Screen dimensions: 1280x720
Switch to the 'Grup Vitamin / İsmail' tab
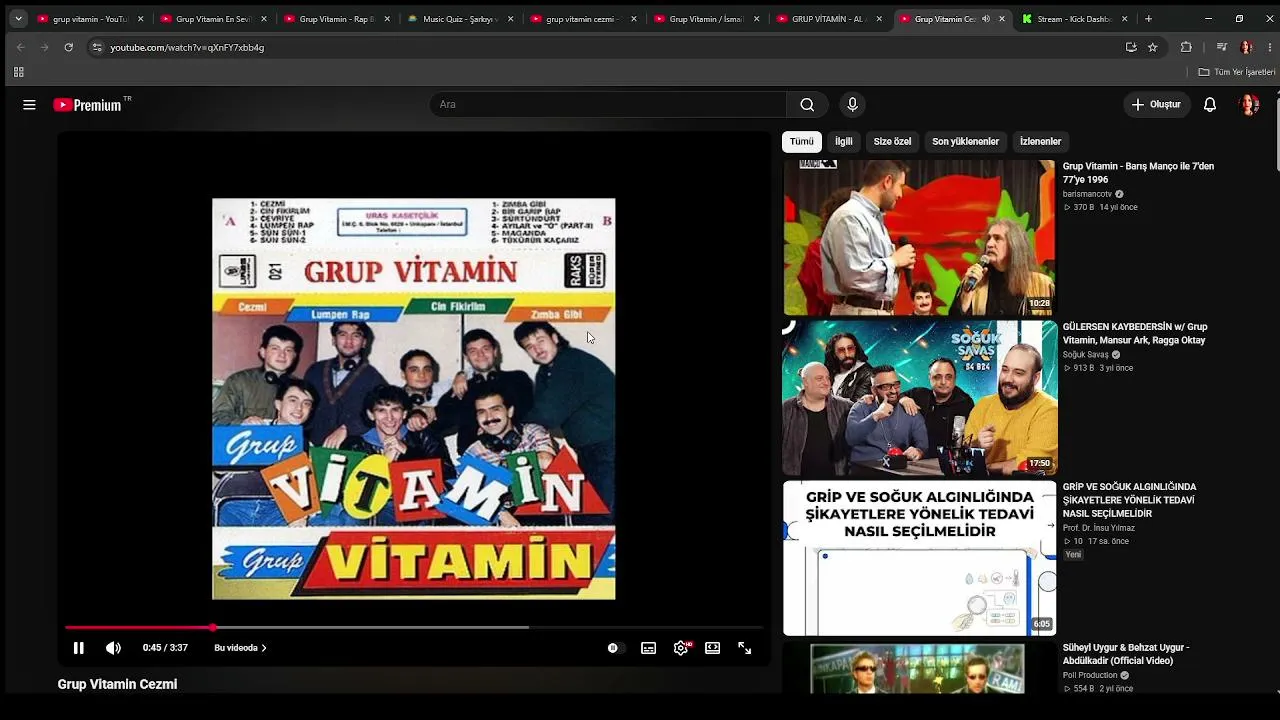click(x=707, y=19)
